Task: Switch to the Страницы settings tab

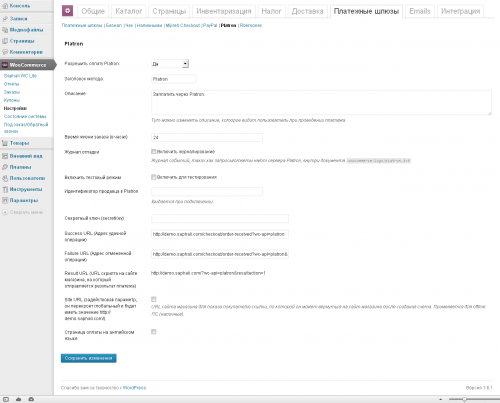Action: pyautogui.click(x=169, y=11)
